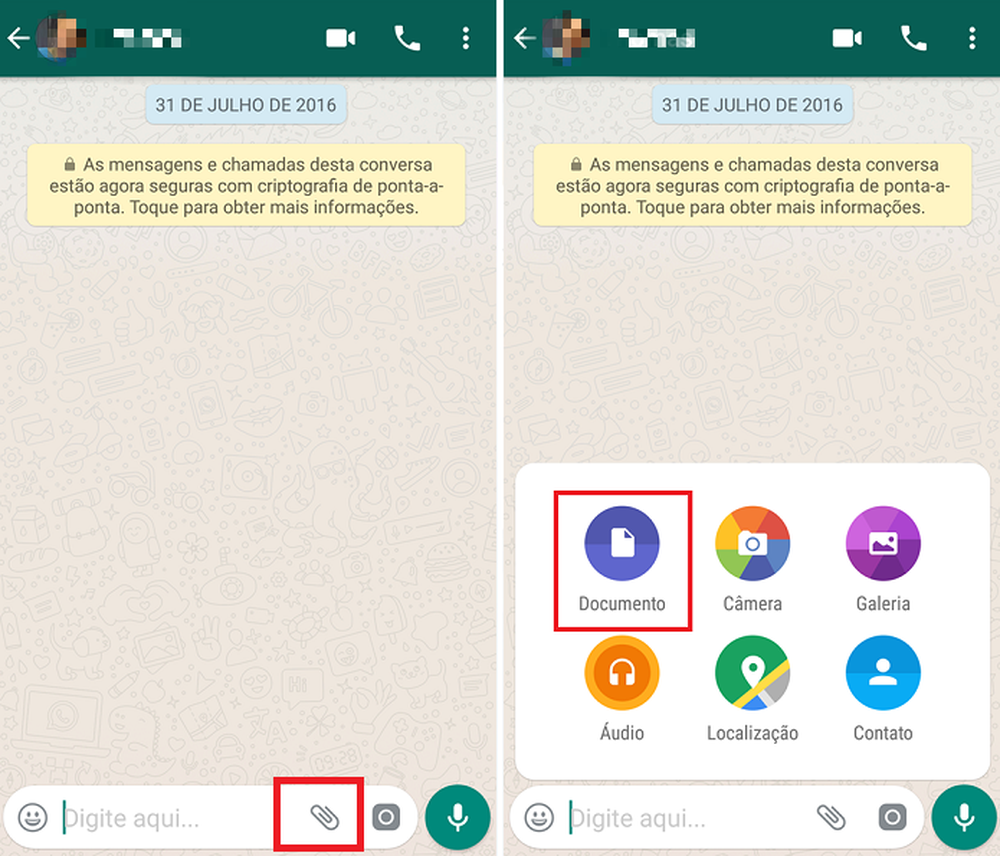Select the Câmera attachment option
1000x856 pixels.
(753, 559)
